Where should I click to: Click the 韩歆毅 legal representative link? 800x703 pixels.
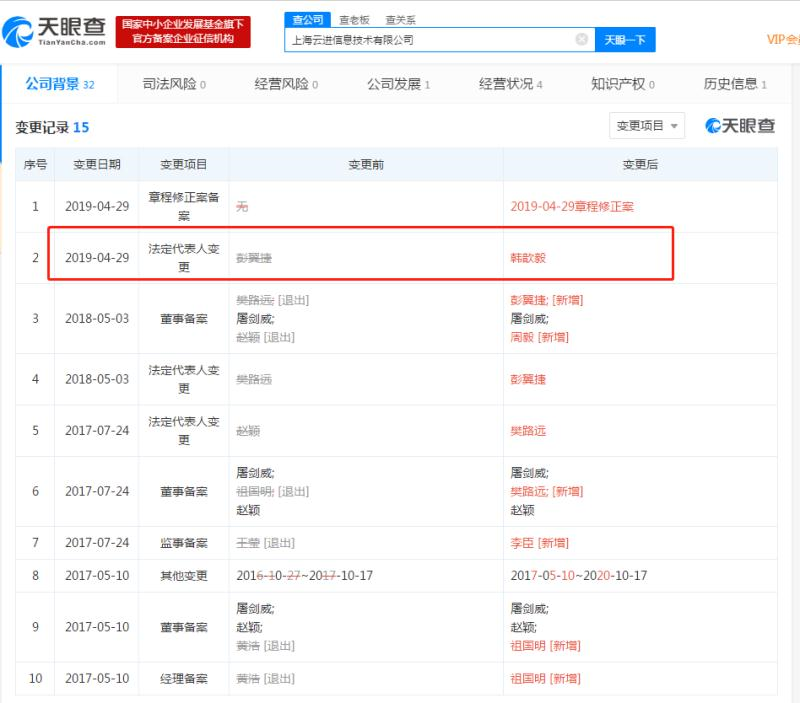[x=528, y=258]
